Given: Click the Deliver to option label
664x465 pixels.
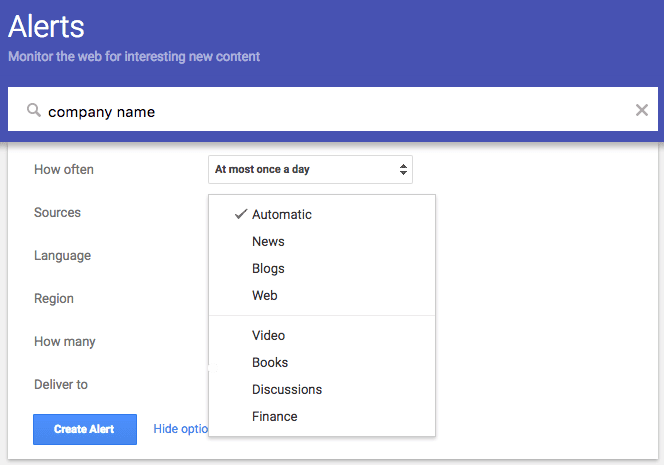Looking at the screenshot, I should click(x=61, y=384).
